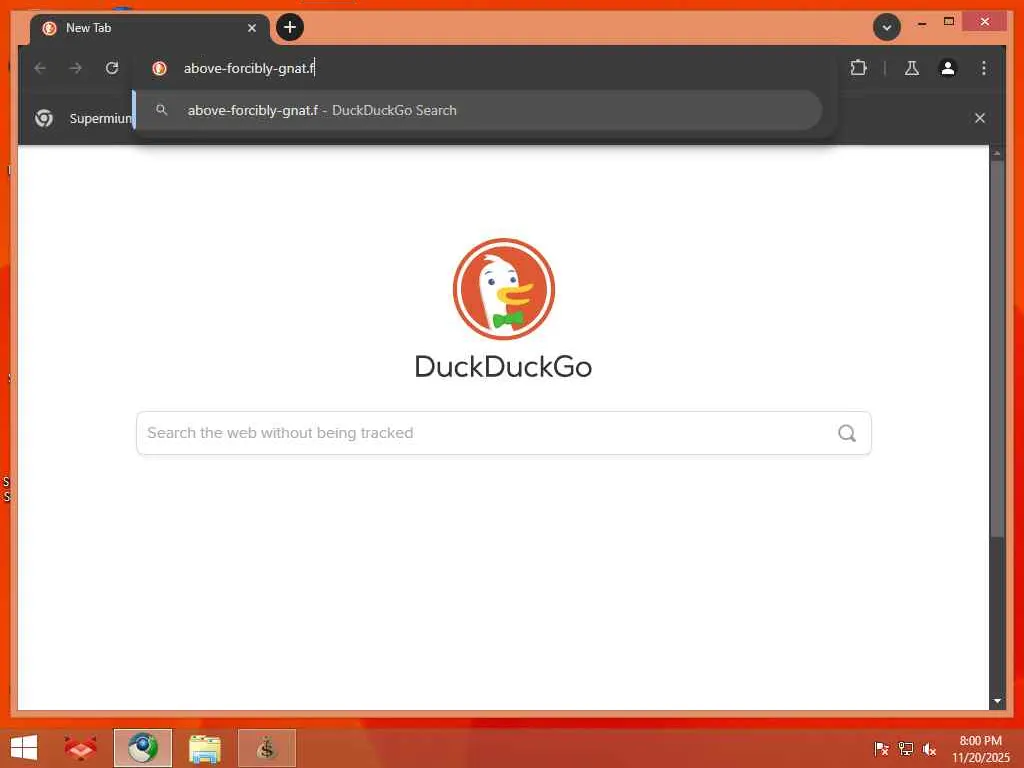Click the page vertical scrollbar thumb
Image resolution: width=1024 pixels, height=768 pixels.
tap(997, 349)
